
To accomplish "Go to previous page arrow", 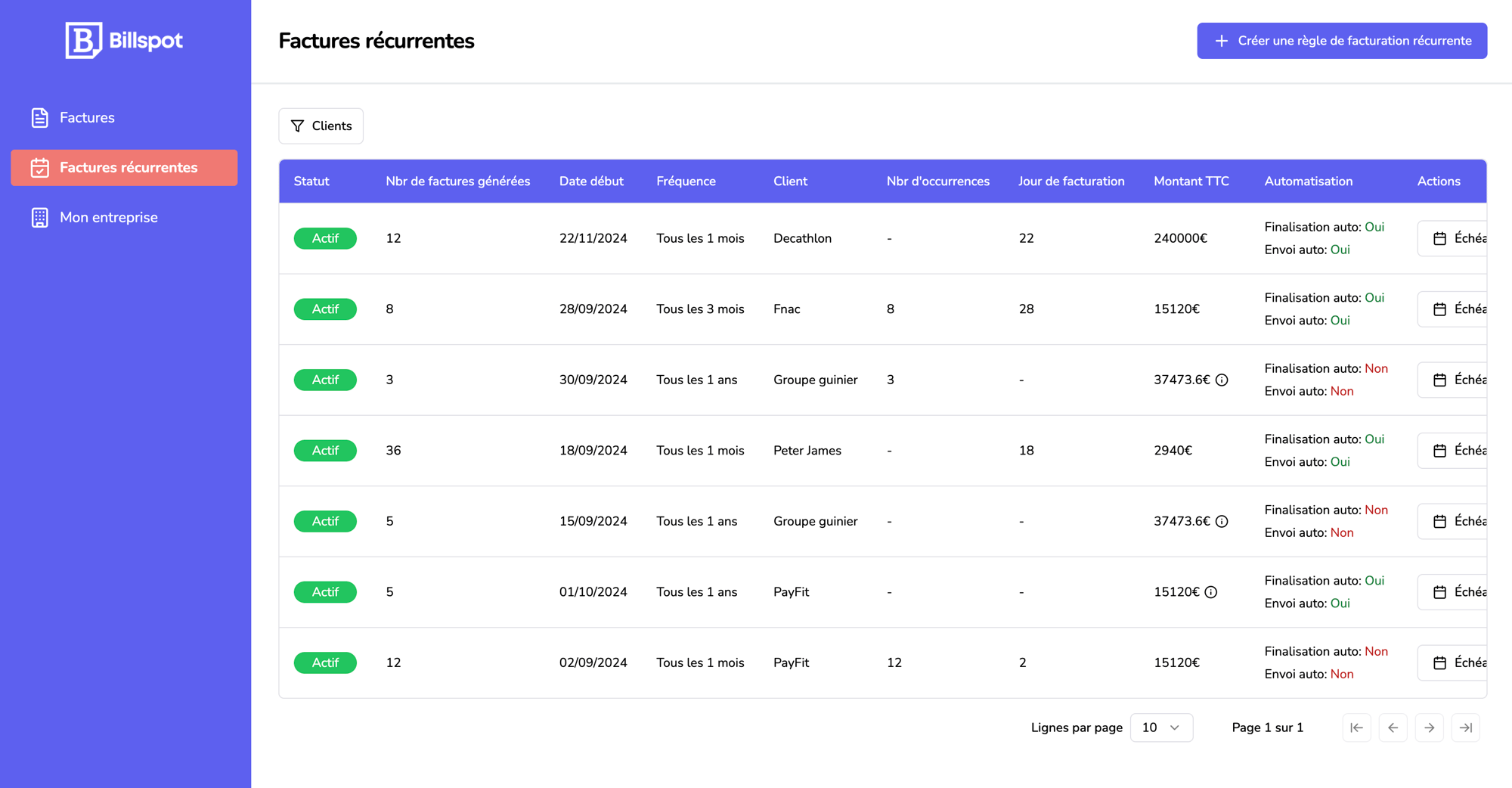I will 1393,728.
